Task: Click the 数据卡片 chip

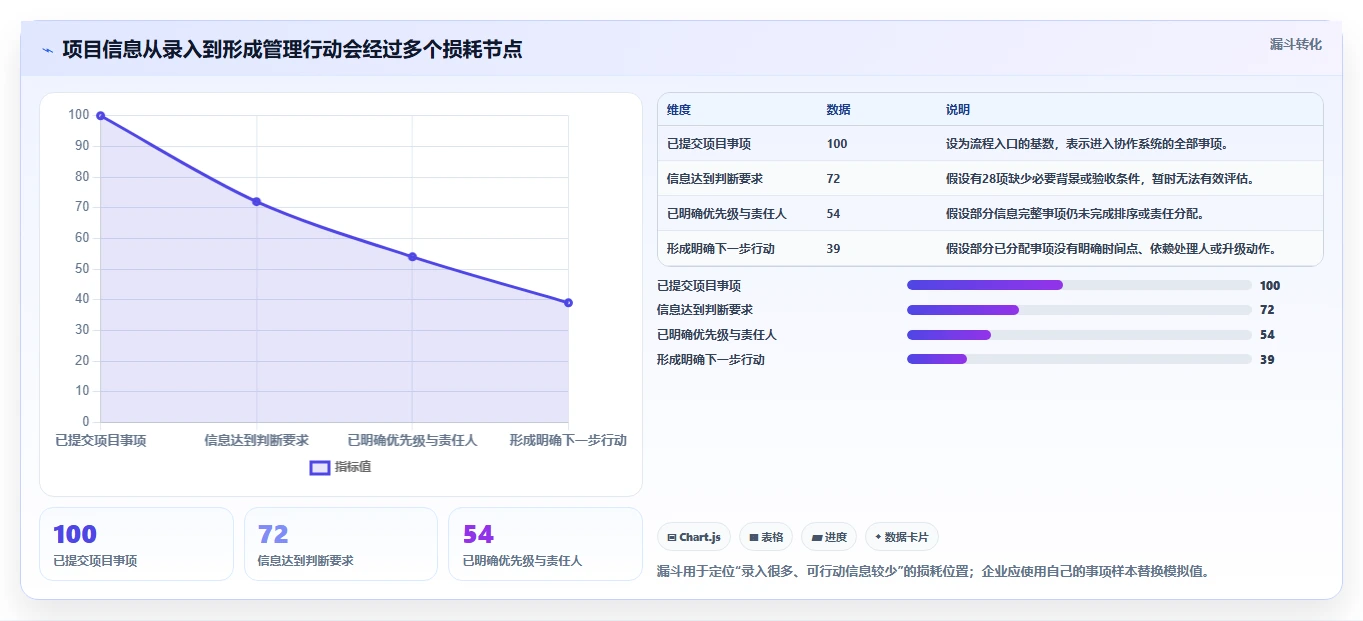Action: 902,537
